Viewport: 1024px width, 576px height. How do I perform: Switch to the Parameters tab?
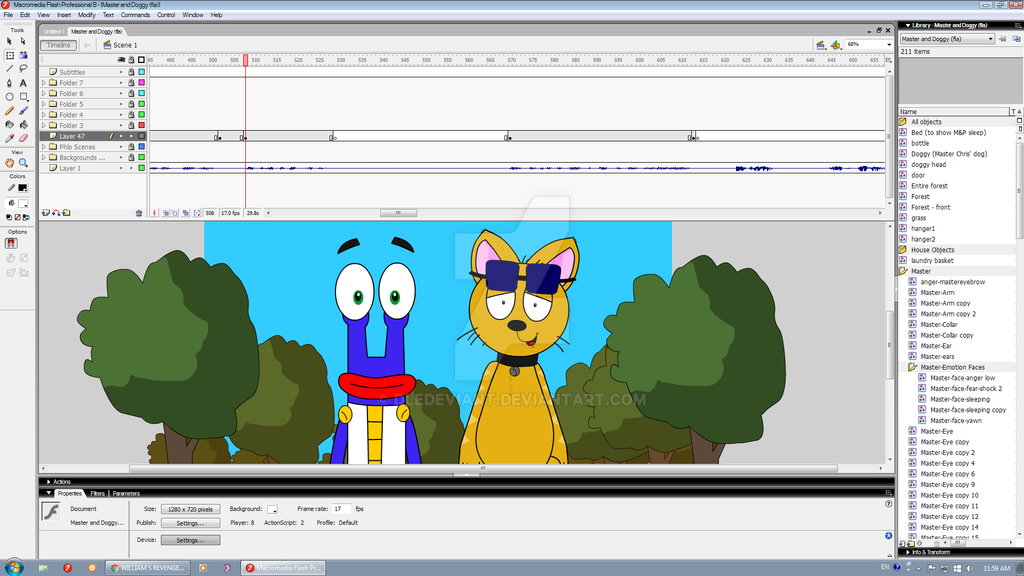[126, 494]
